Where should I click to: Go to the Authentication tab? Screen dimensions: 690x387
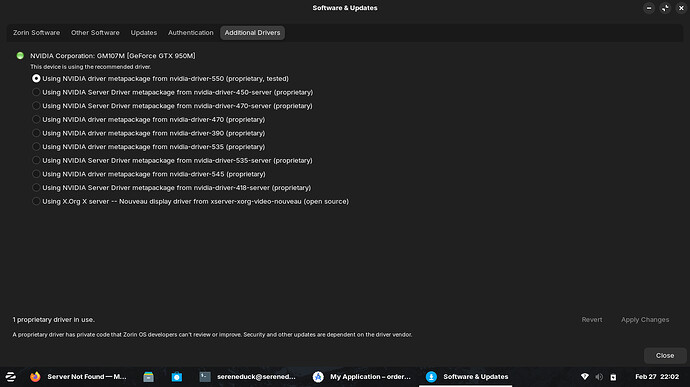pyautogui.click(x=191, y=33)
